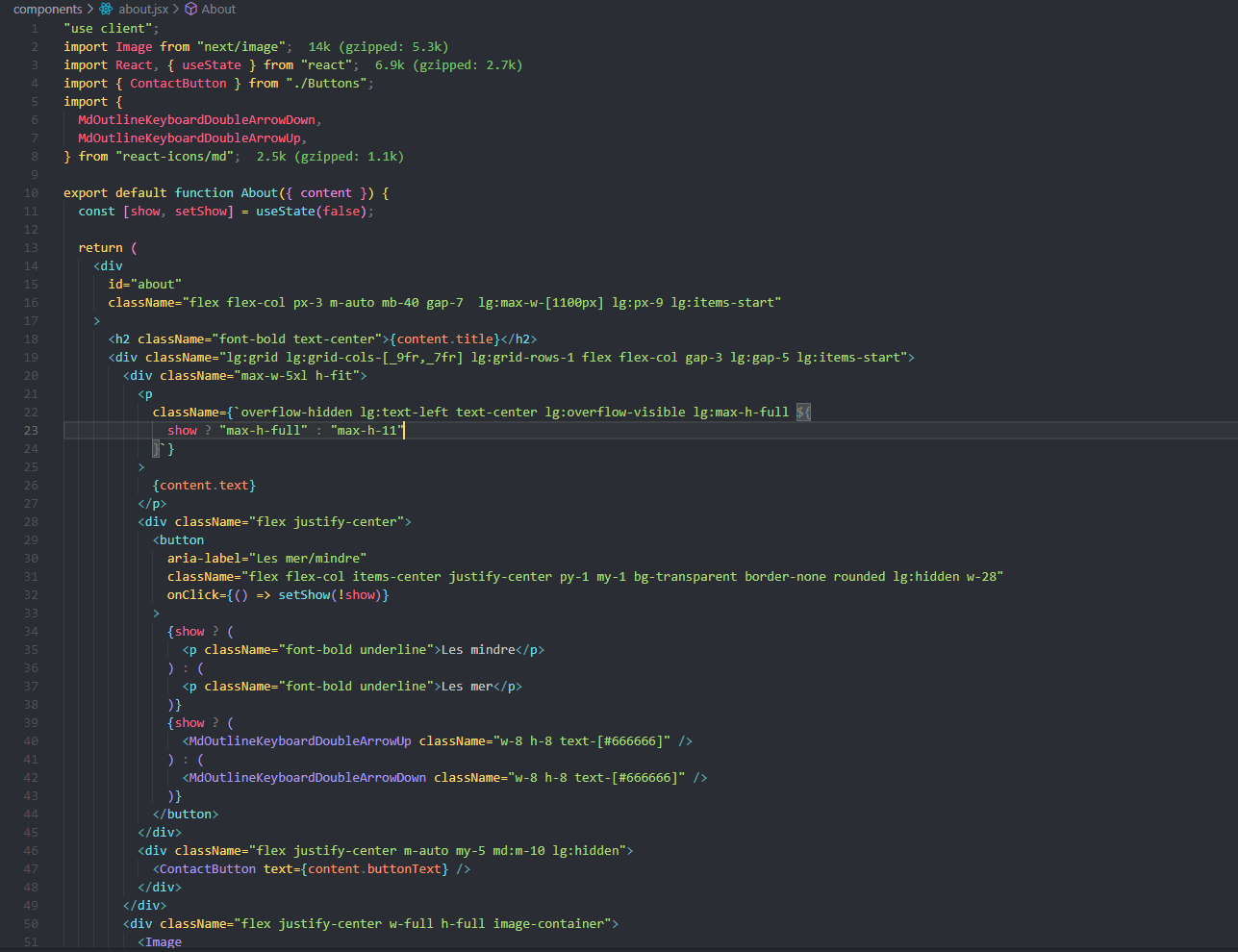
Task: Open the about.jsx breadcrumb dropdown
Action: pyautogui.click(x=141, y=9)
